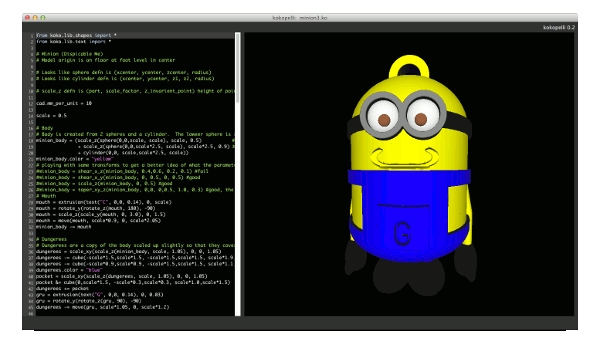
Task: Click line 'dungerees = scale_xy(scale_z(minion_body'
Action: [x=129, y=252]
